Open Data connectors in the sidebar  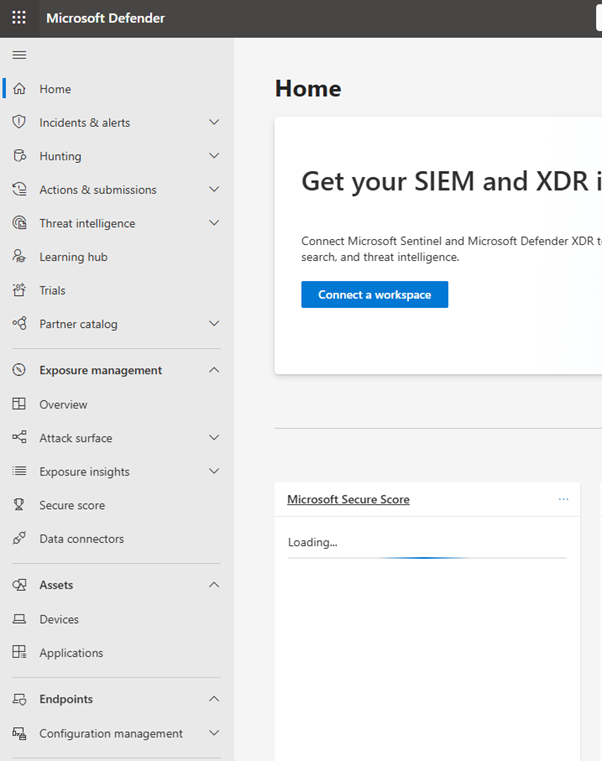point(81,539)
